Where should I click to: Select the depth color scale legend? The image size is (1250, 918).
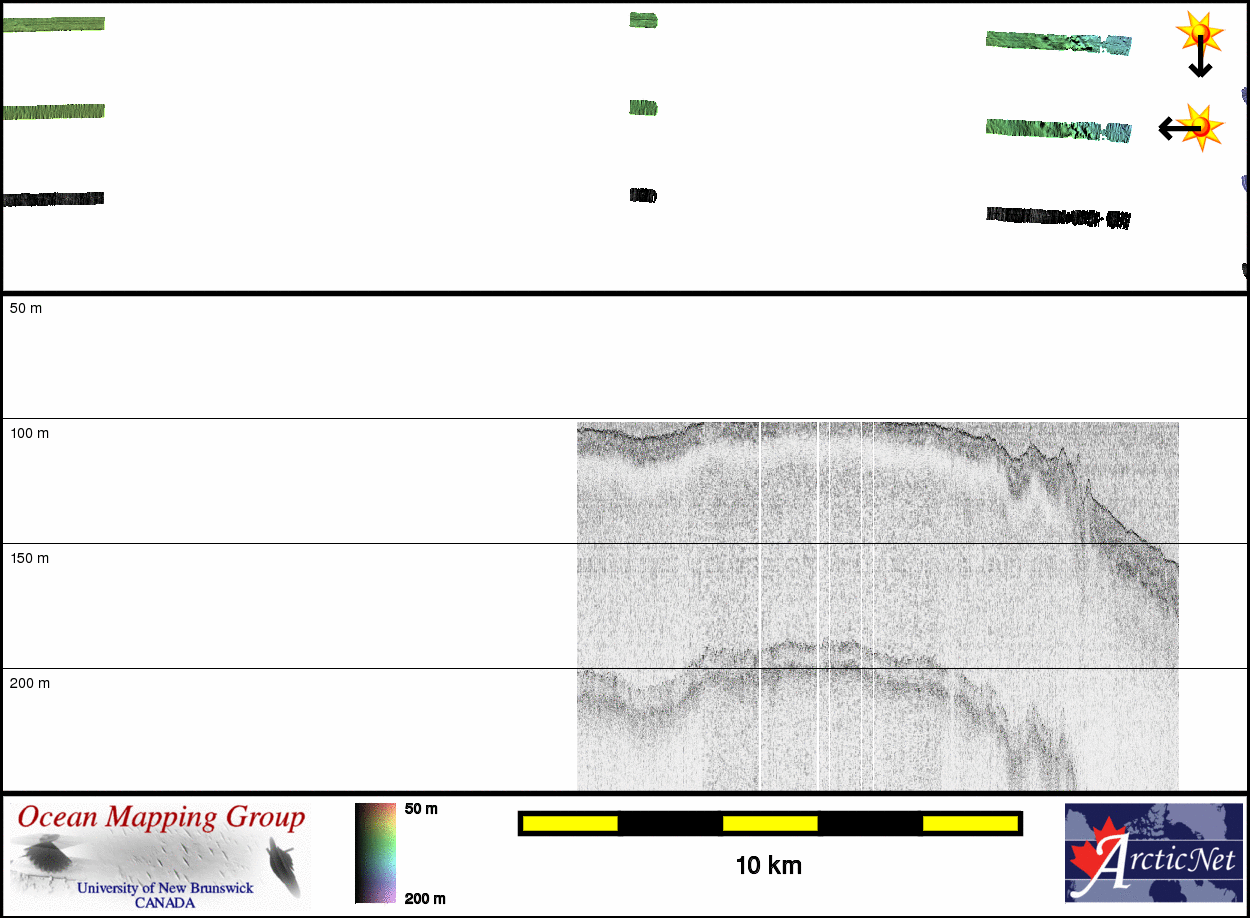tap(375, 853)
